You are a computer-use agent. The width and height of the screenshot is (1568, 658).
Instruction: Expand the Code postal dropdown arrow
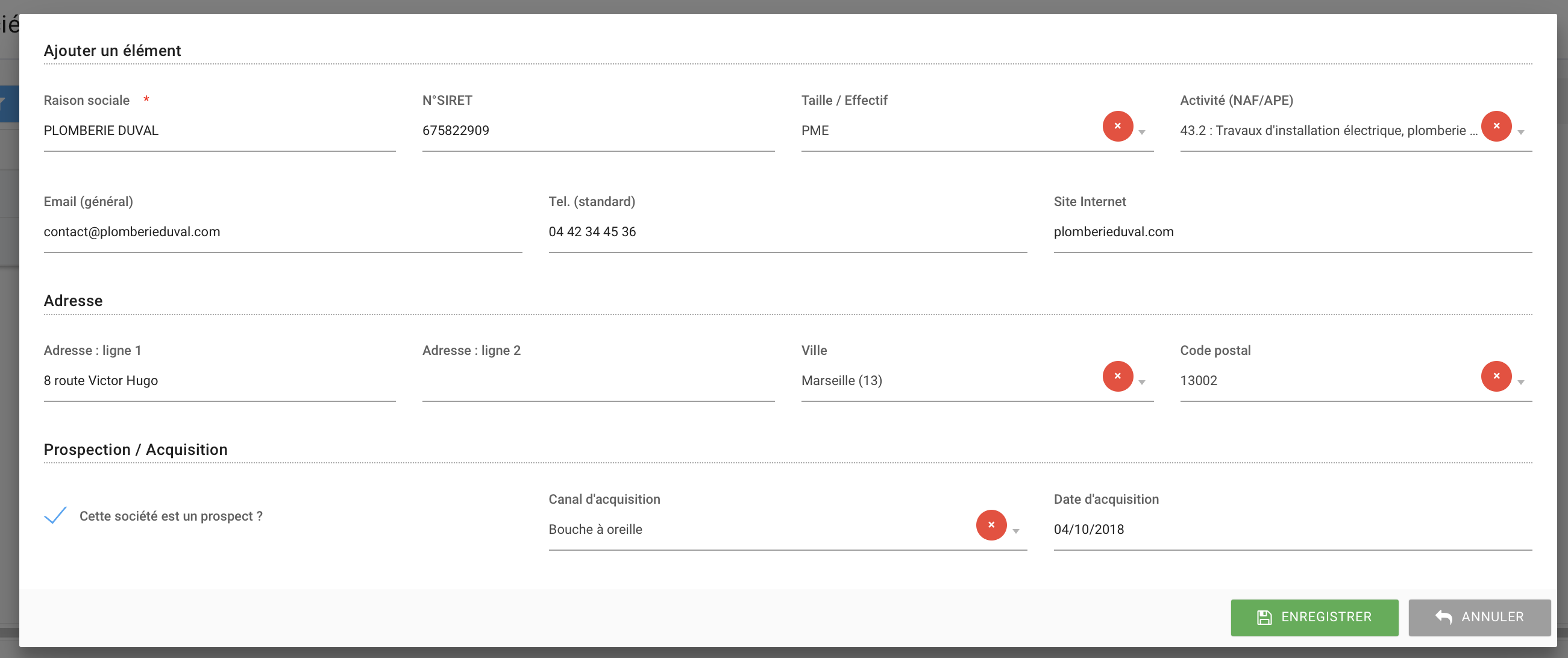click(1520, 382)
